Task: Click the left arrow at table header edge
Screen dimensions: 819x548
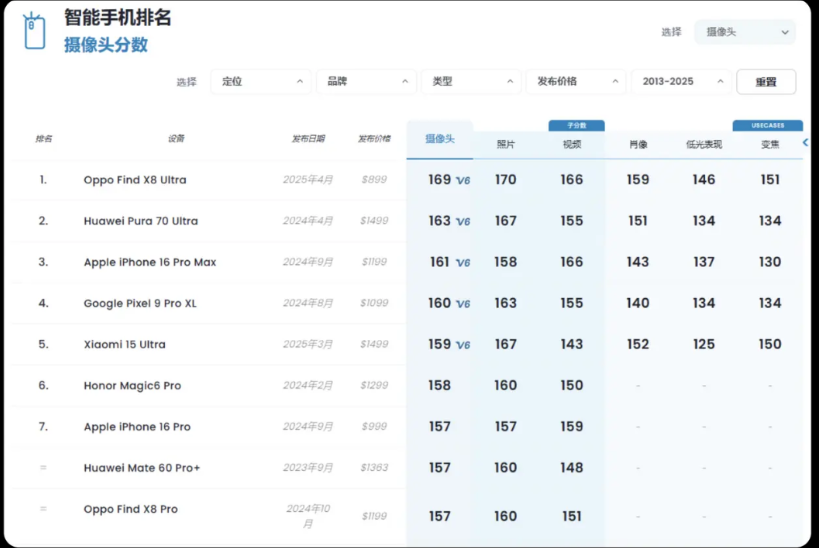Action: click(805, 142)
